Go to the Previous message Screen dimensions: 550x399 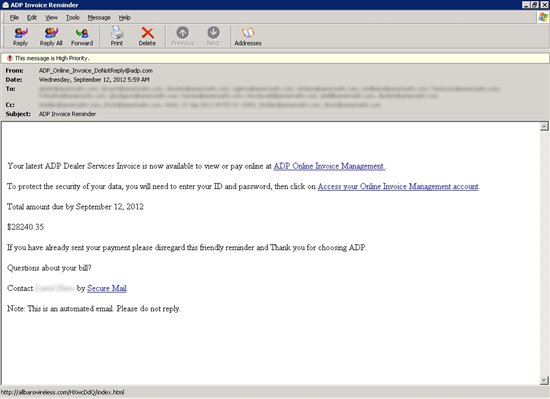pos(182,36)
